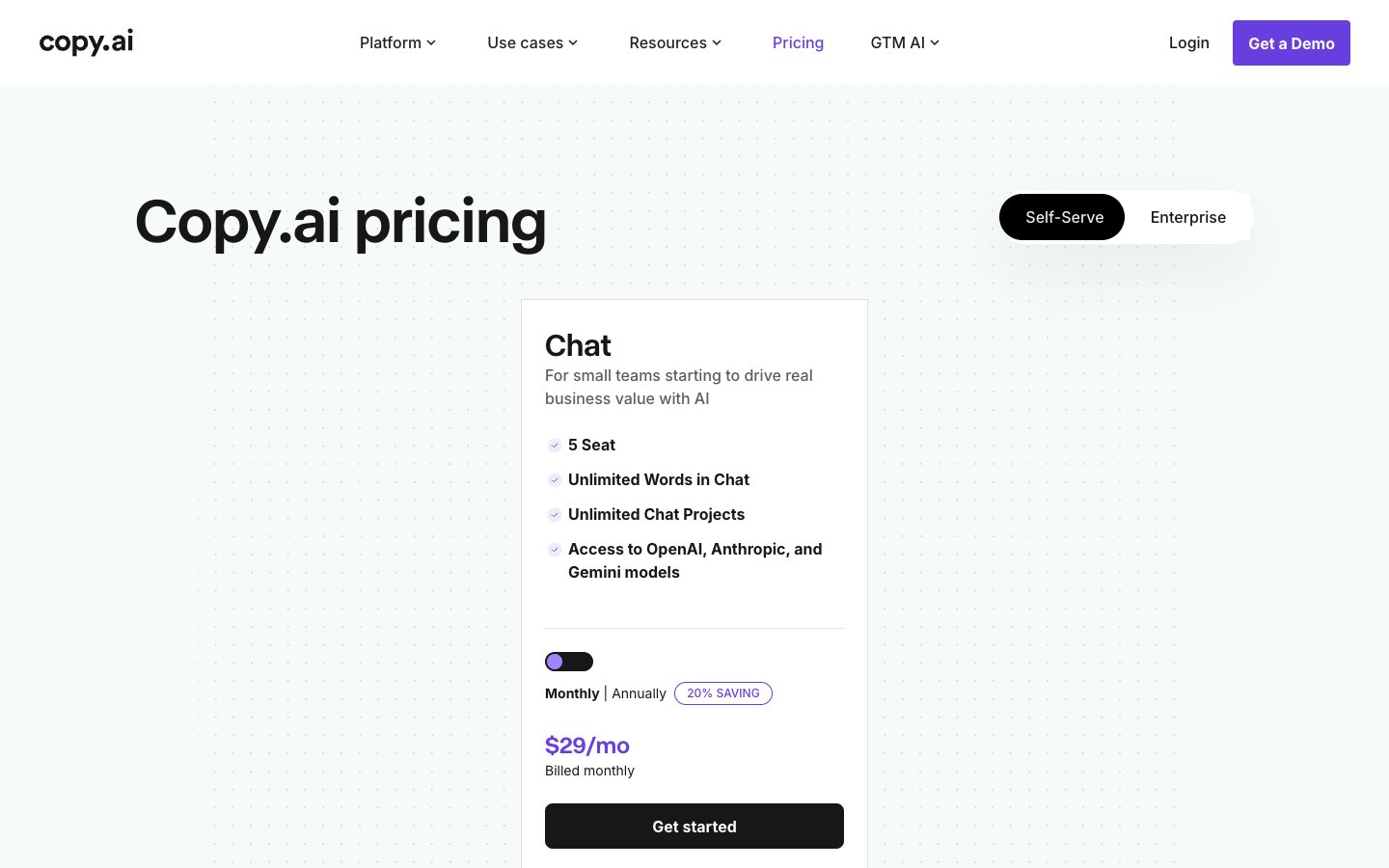Image resolution: width=1389 pixels, height=868 pixels.
Task: Expand the Resources menu
Action: [675, 42]
